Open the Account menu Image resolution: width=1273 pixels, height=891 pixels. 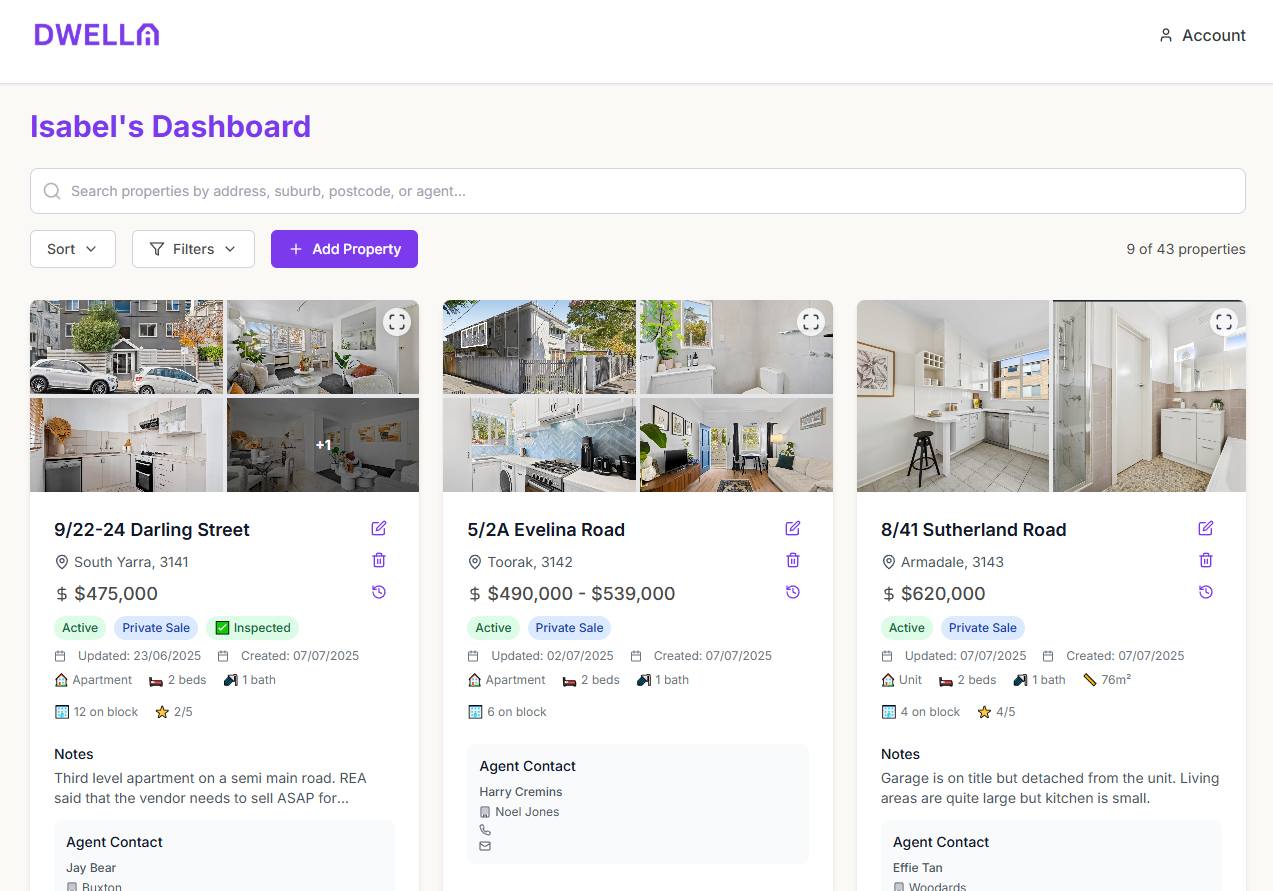coord(1202,35)
